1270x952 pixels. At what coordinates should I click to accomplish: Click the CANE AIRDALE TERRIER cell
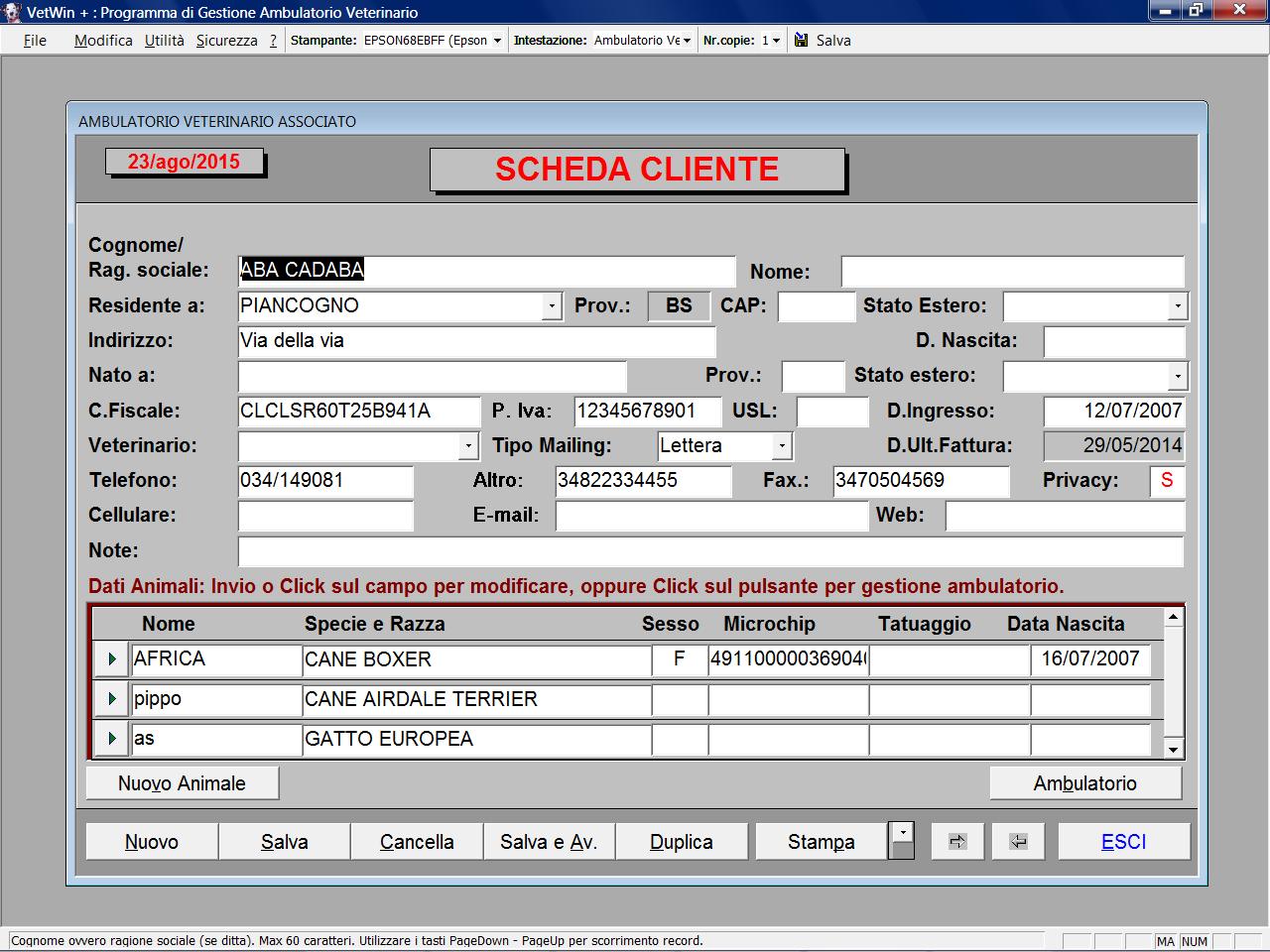point(476,699)
